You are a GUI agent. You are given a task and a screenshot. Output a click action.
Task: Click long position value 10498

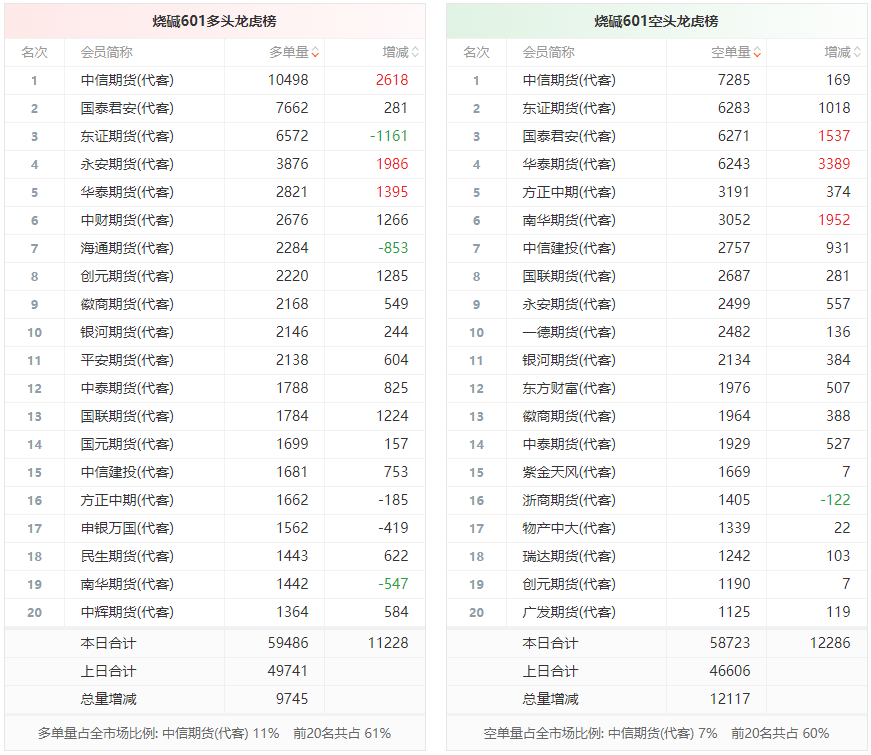point(288,80)
